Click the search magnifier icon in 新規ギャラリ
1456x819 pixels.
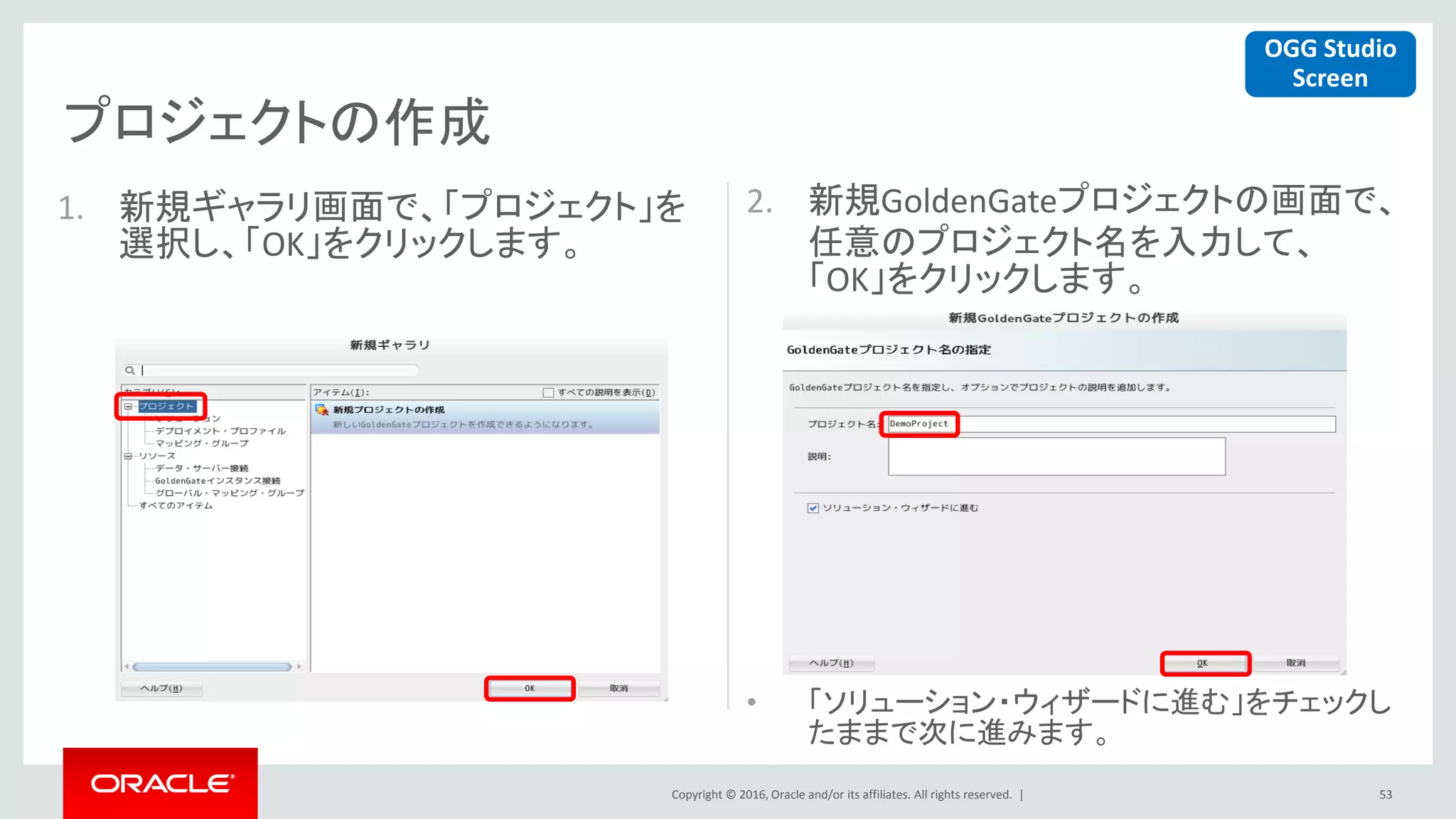point(130,370)
